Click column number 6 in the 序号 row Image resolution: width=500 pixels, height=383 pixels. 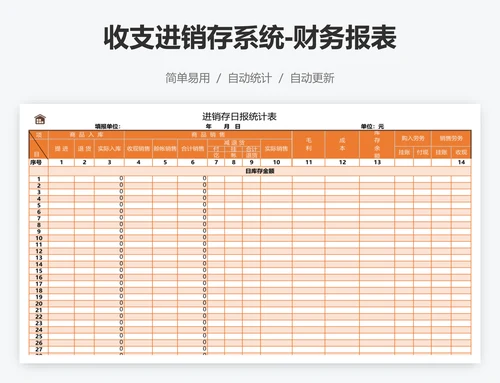click(192, 162)
